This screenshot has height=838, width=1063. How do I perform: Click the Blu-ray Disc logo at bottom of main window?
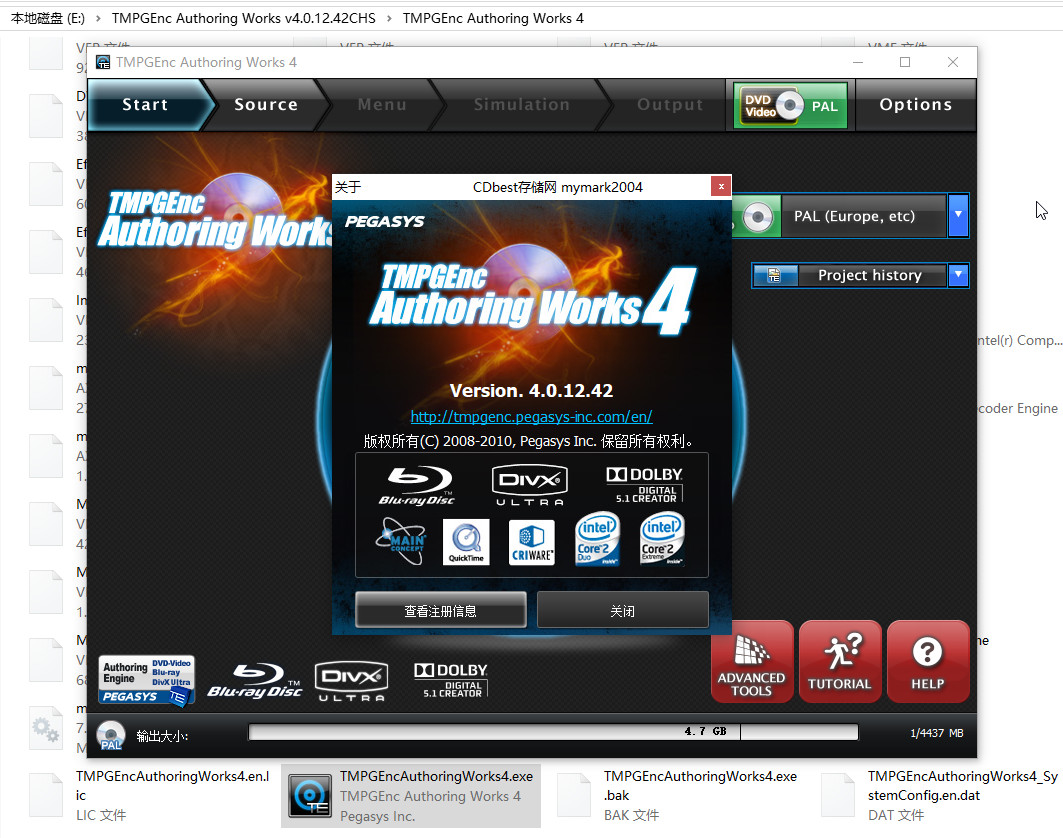tap(255, 681)
